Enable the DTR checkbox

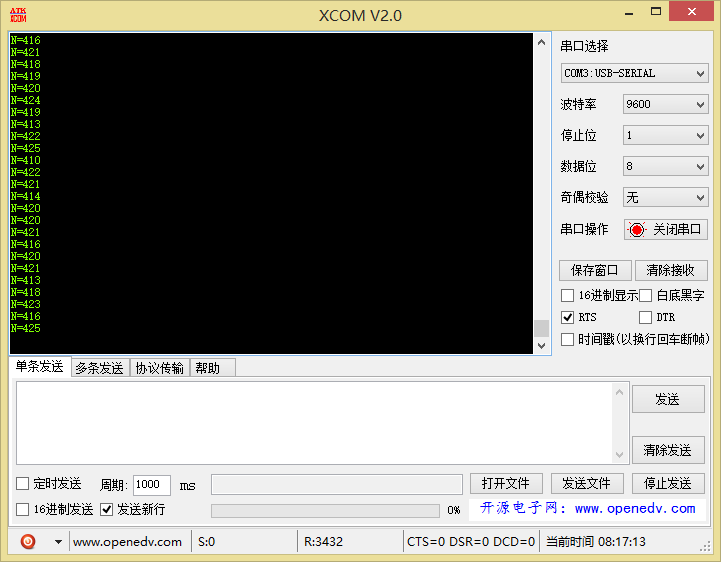pos(645,317)
